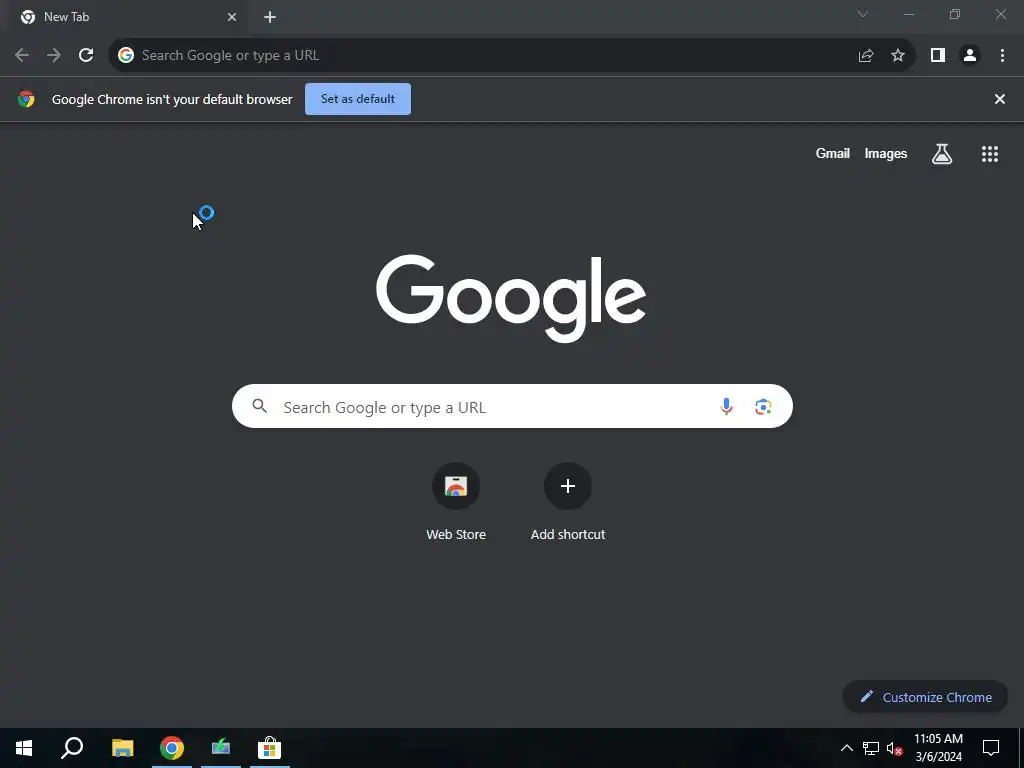The width and height of the screenshot is (1024, 768).
Task: Open Search Labs flask icon
Action: click(x=942, y=153)
